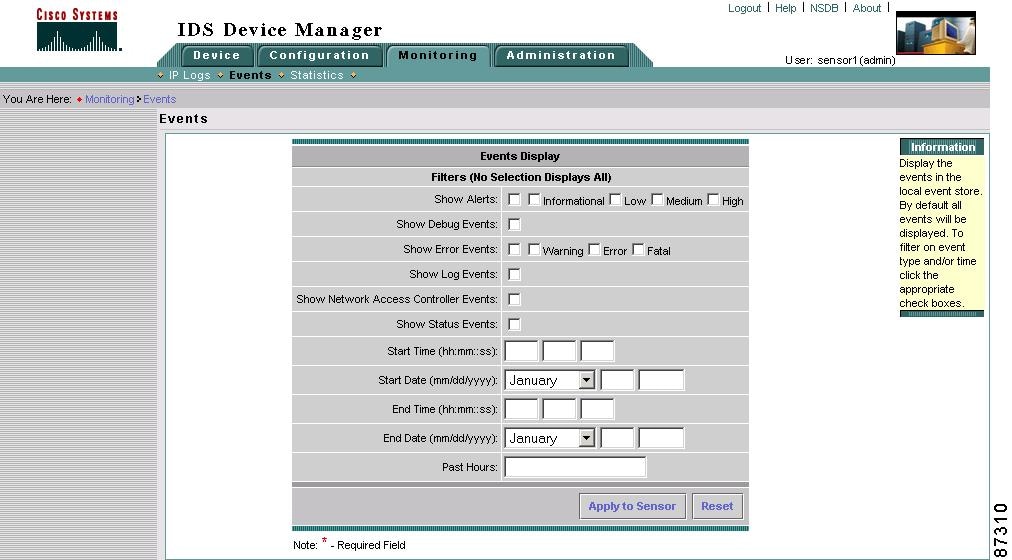Click the About link
This screenshot has width=1012, height=560.
tap(867, 8)
